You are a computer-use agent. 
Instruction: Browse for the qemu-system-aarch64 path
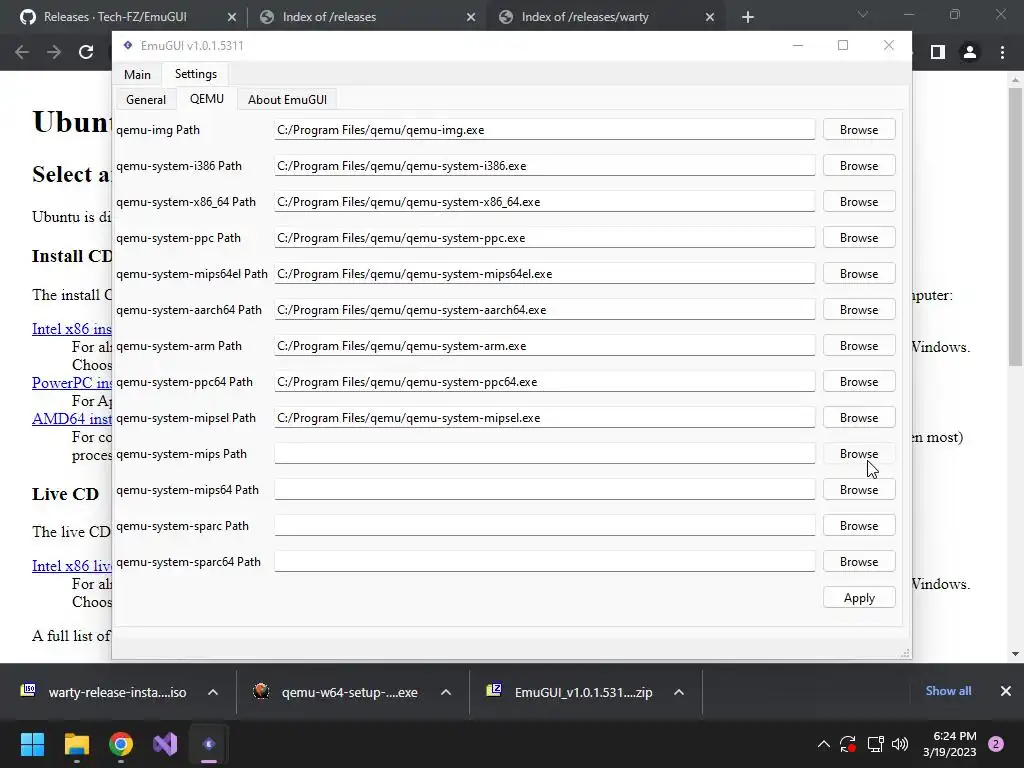coord(859,310)
